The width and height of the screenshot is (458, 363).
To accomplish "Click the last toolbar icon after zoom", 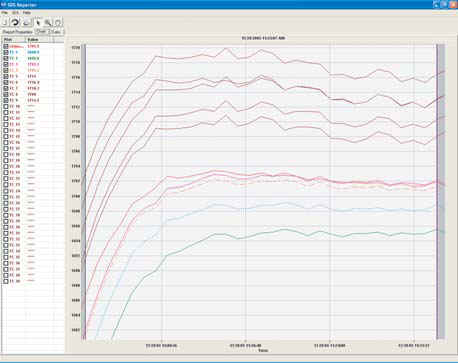I will 58,22.
